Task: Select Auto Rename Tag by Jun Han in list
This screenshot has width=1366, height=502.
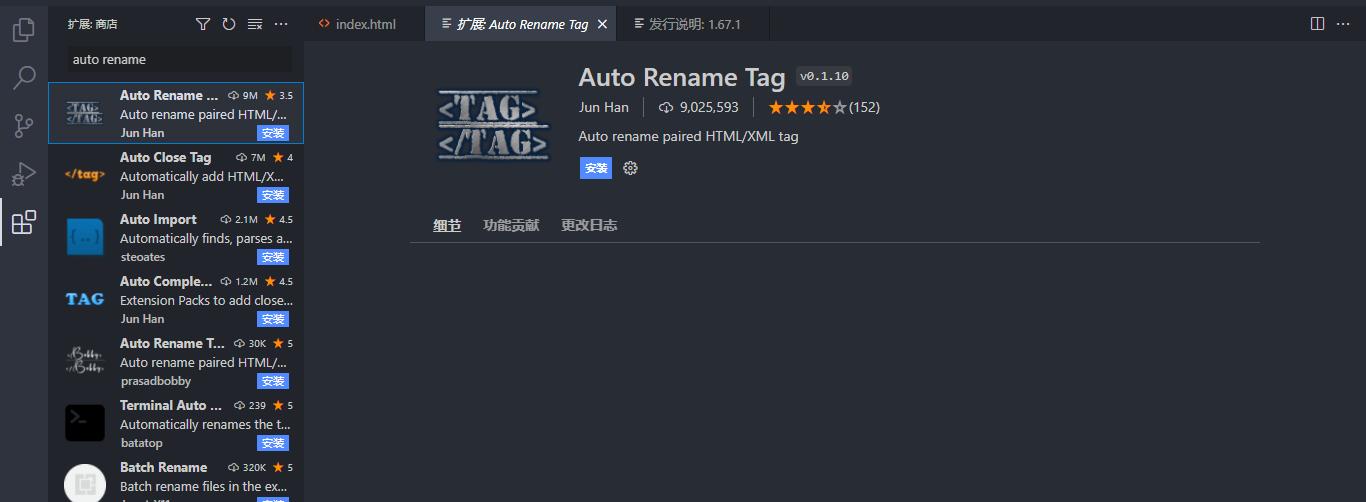Action: point(176,113)
